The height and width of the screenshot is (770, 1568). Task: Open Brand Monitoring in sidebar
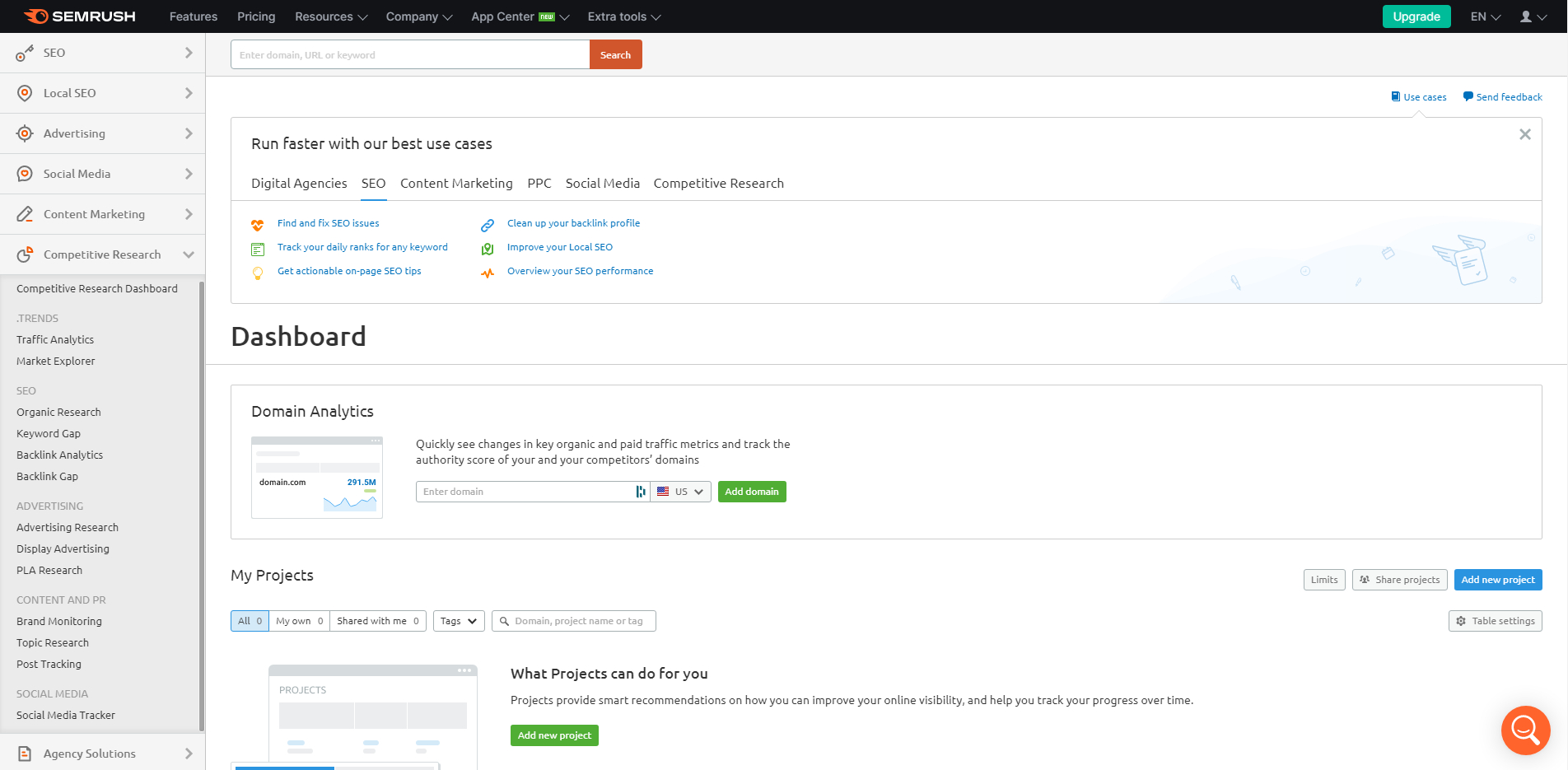tap(59, 621)
